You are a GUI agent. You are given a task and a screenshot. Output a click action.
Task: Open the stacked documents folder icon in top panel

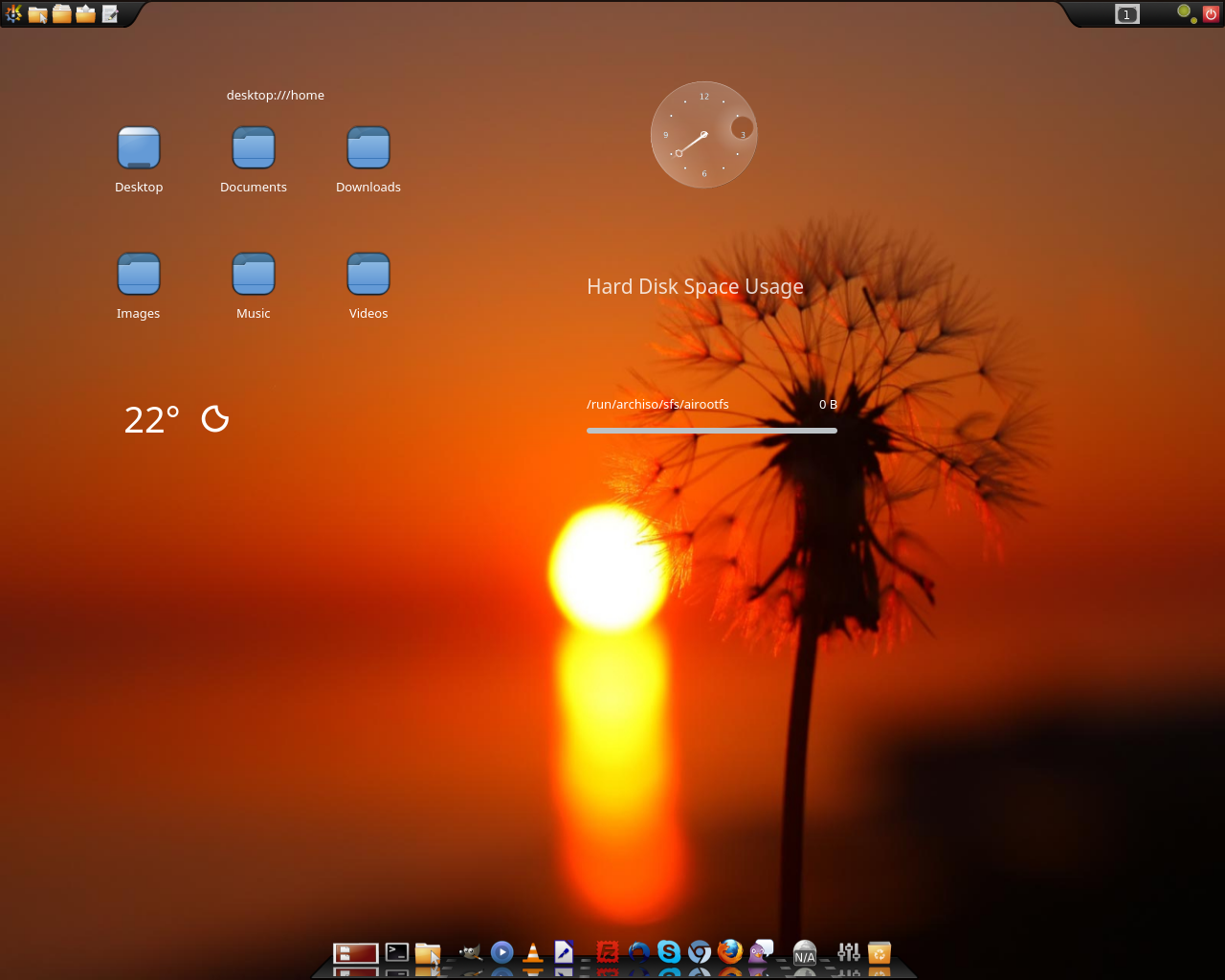click(x=62, y=13)
